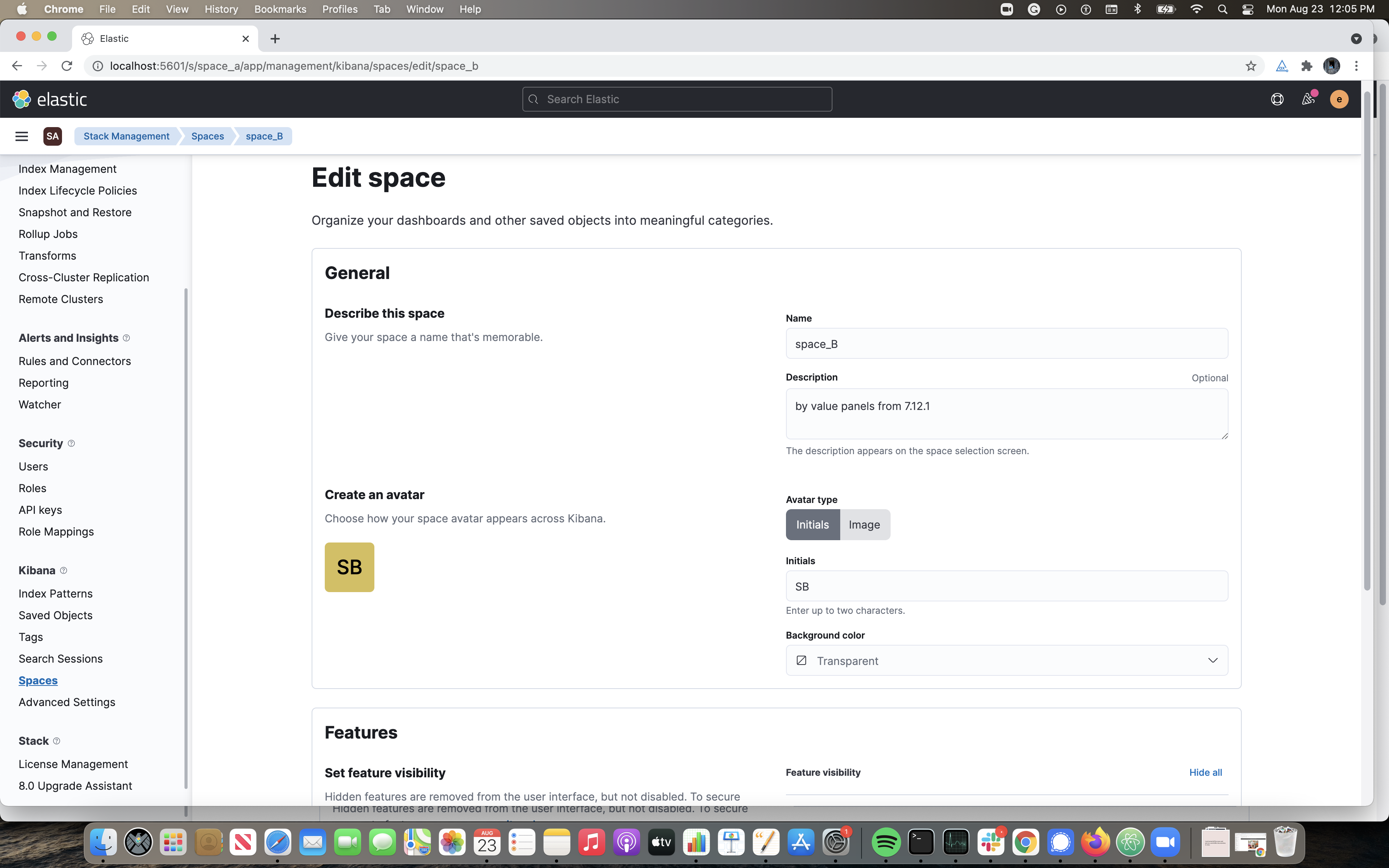The height and width of the screenshot is (868, 1389).
Task: Click the Description text area
Action: click(1007, 414)
